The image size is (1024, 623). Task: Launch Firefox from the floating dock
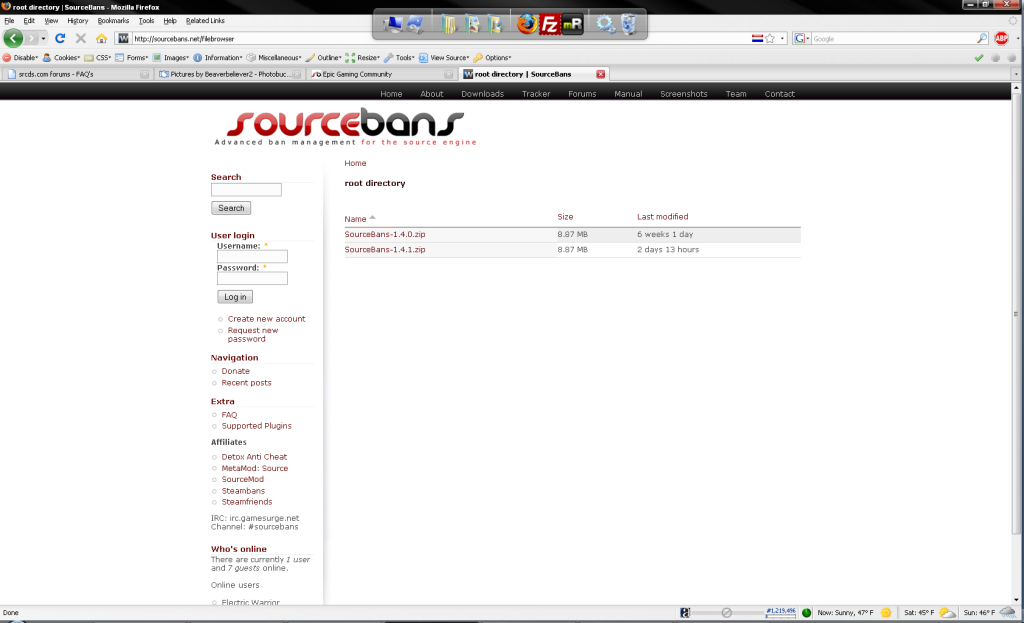[x=526, y=24]
